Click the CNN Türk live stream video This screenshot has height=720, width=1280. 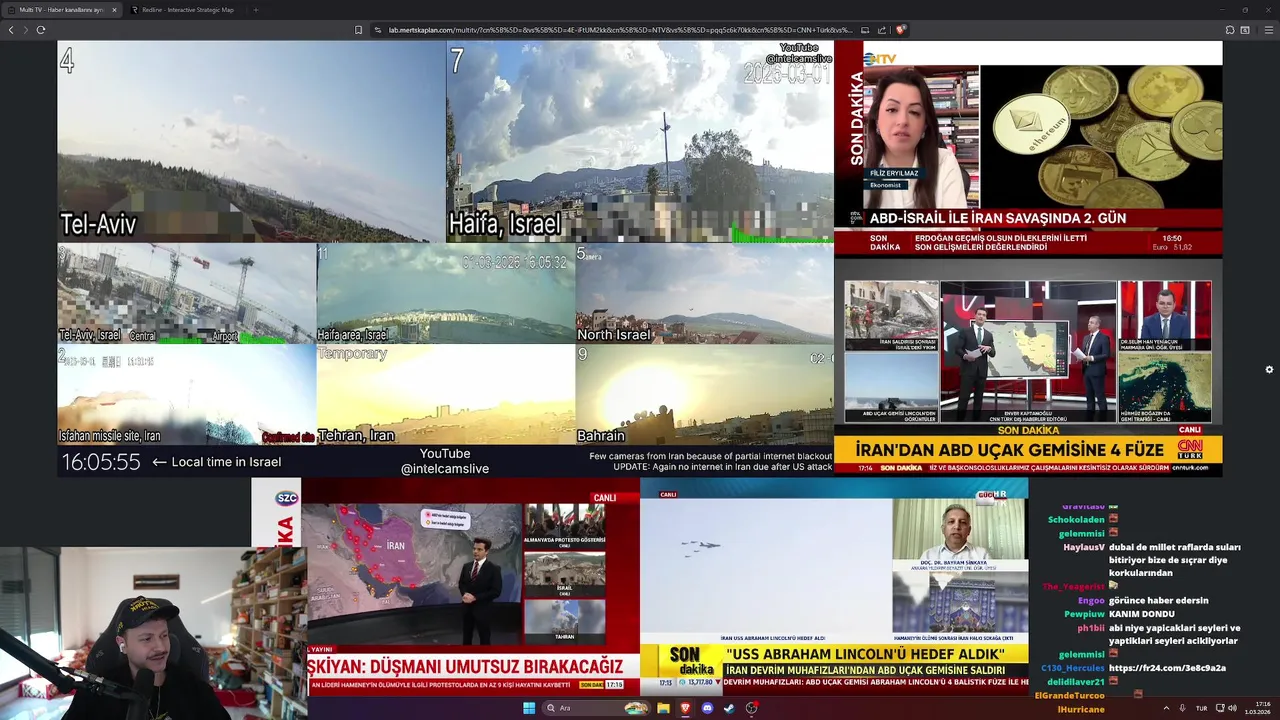pyautogui.click(x=1028, y=367)
